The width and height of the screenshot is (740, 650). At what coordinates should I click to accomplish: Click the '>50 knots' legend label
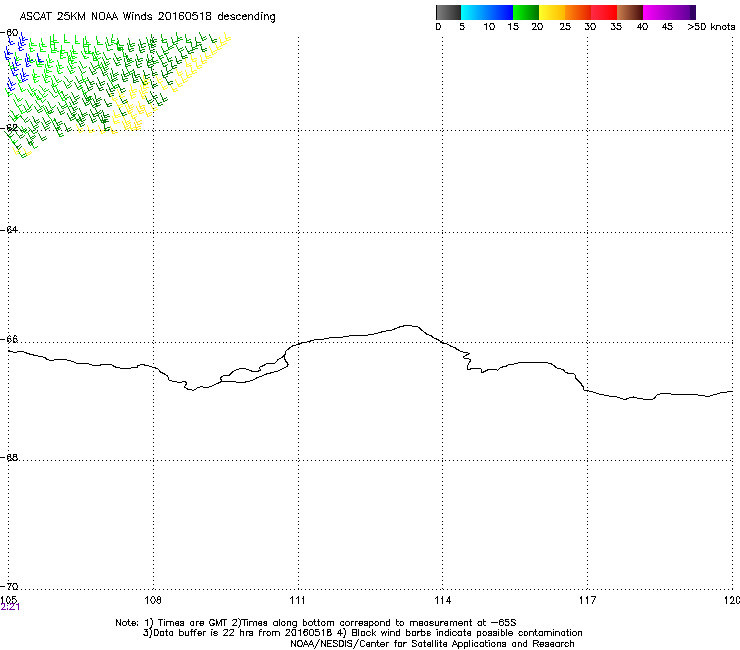point(711,27)
